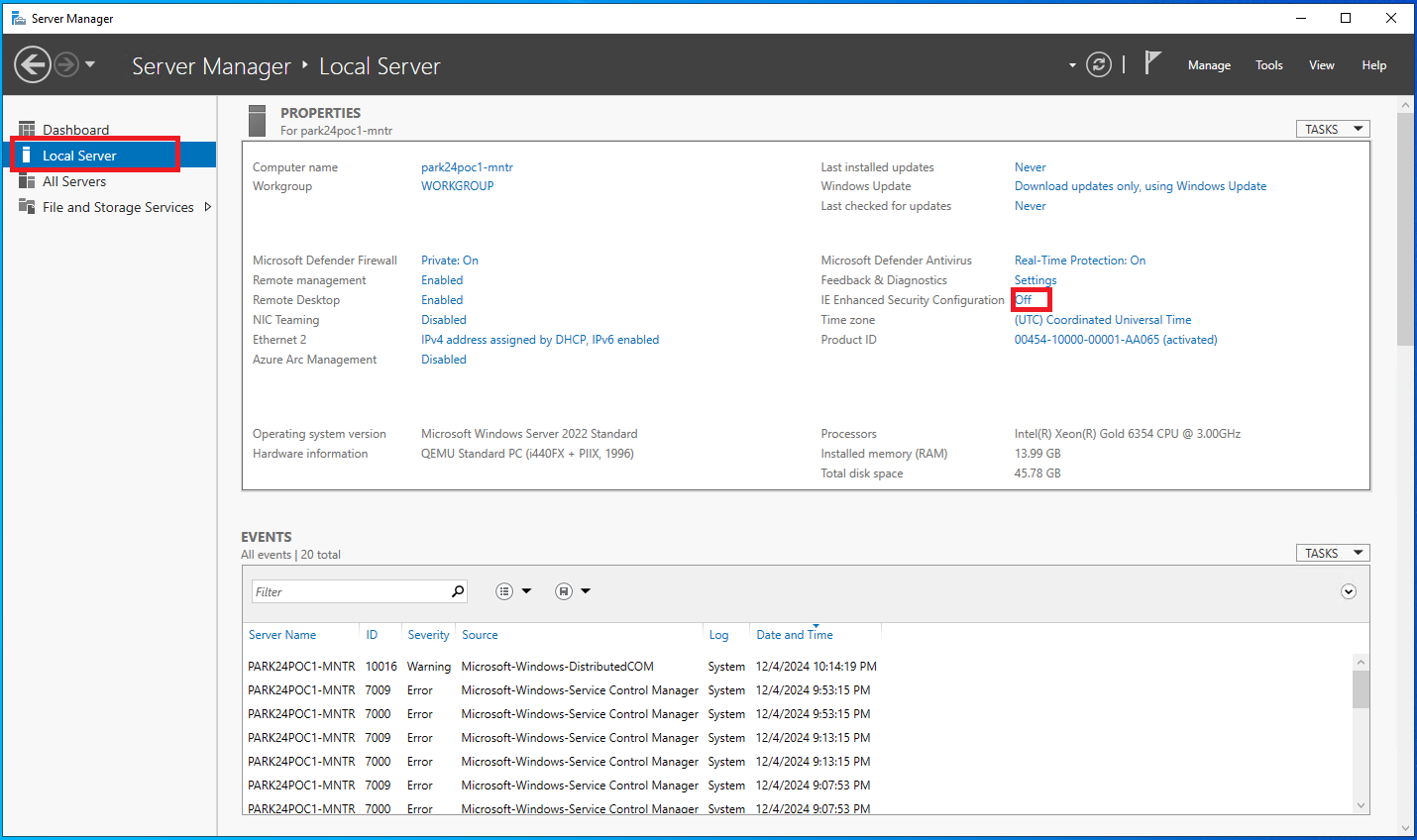
Task: Click the Dashboard grid icon
Action: click(x=27, y=130)
